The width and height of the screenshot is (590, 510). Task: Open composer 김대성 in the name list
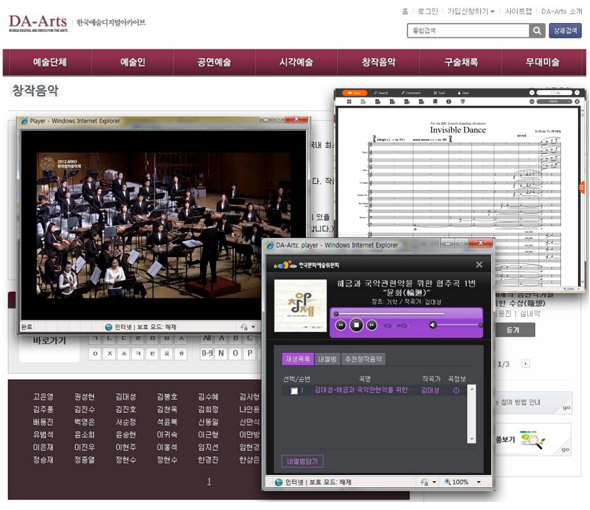[x=126, y=397]
